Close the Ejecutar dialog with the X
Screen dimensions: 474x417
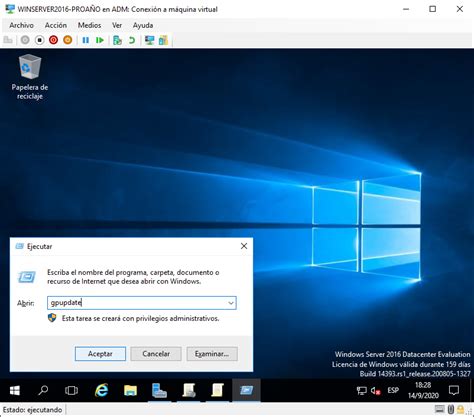tap(244, 246)
